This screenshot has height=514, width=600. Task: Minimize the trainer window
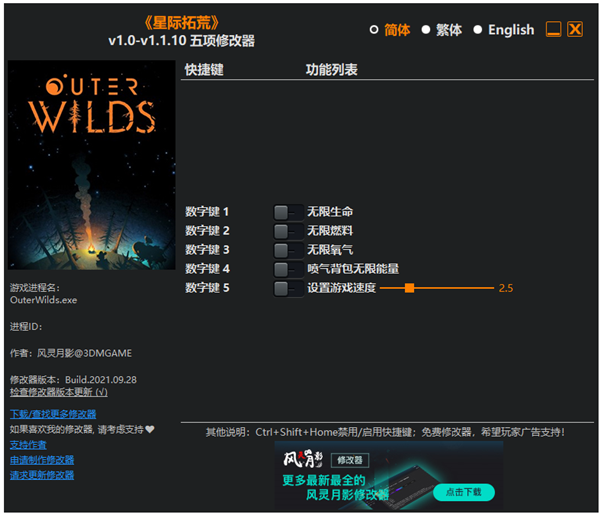[553, 30]
